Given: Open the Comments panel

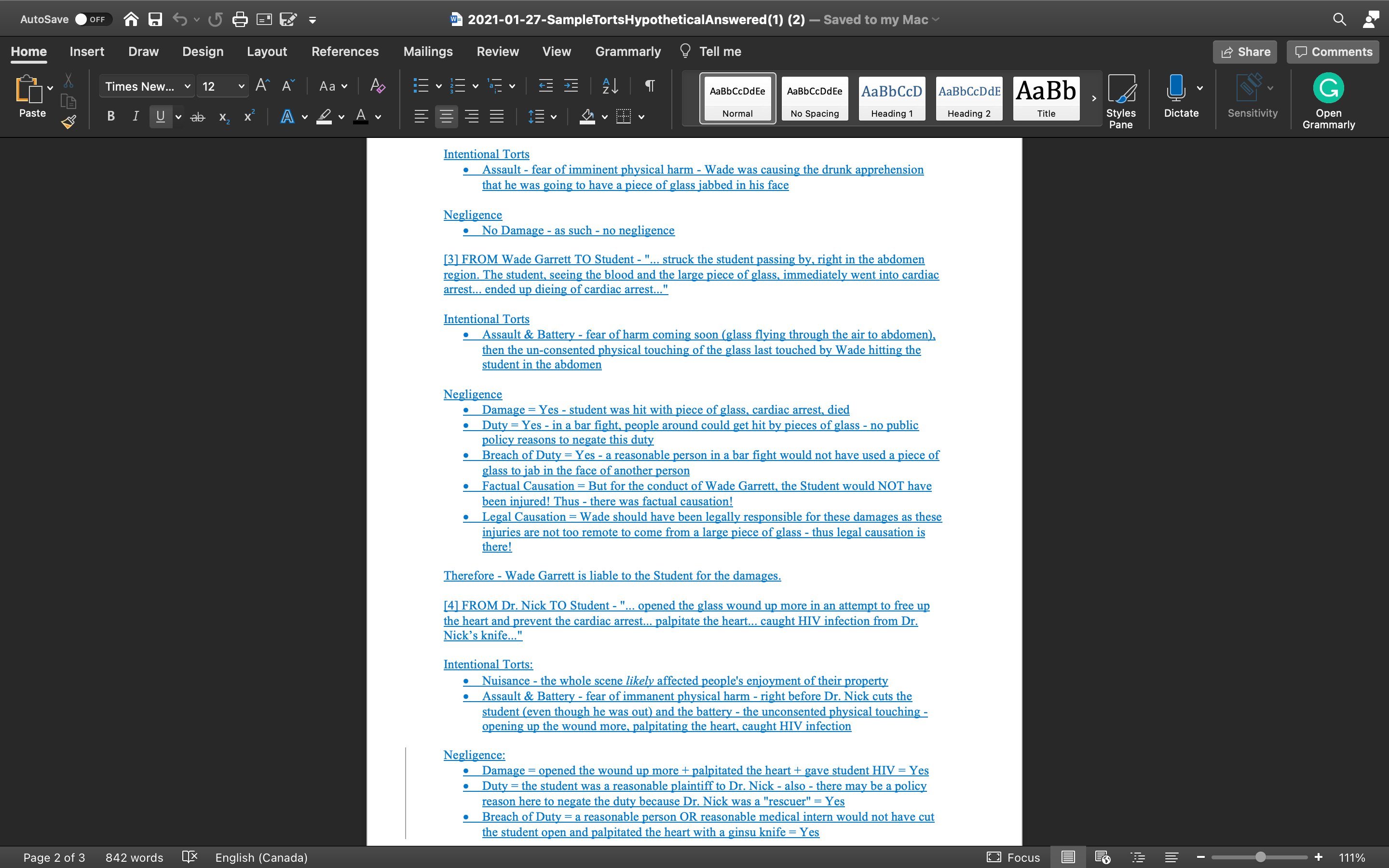Looking at the screenshot, I should click(1332, 52).
